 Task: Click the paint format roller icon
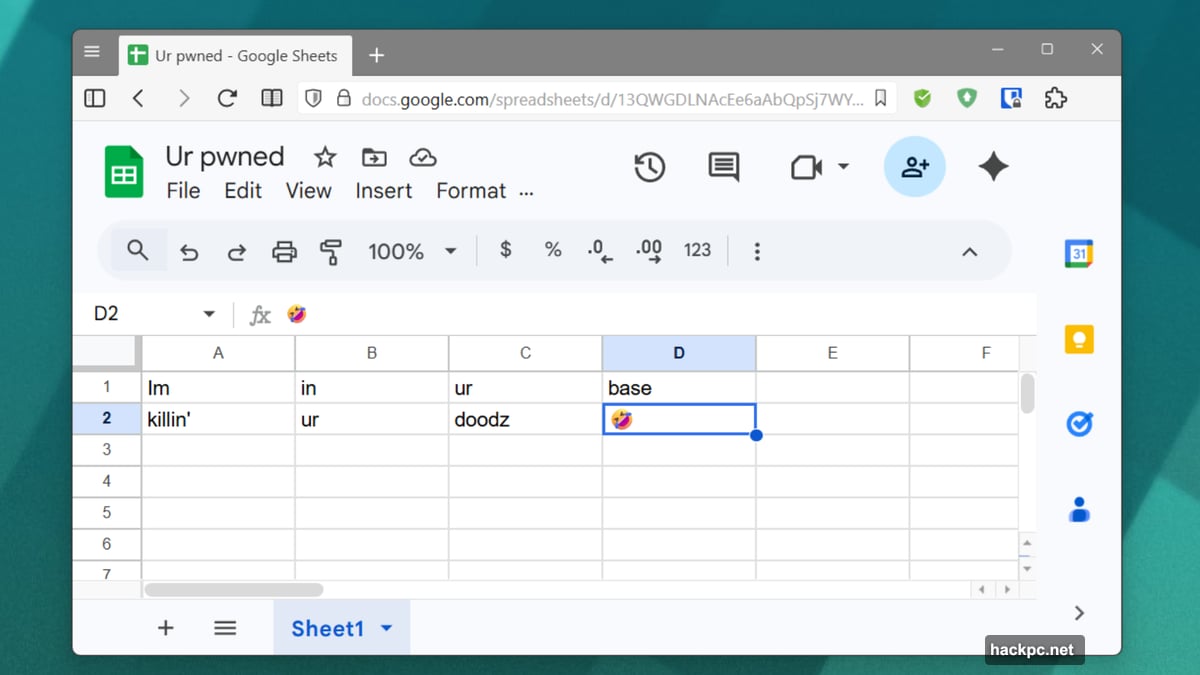click(331, 251)
